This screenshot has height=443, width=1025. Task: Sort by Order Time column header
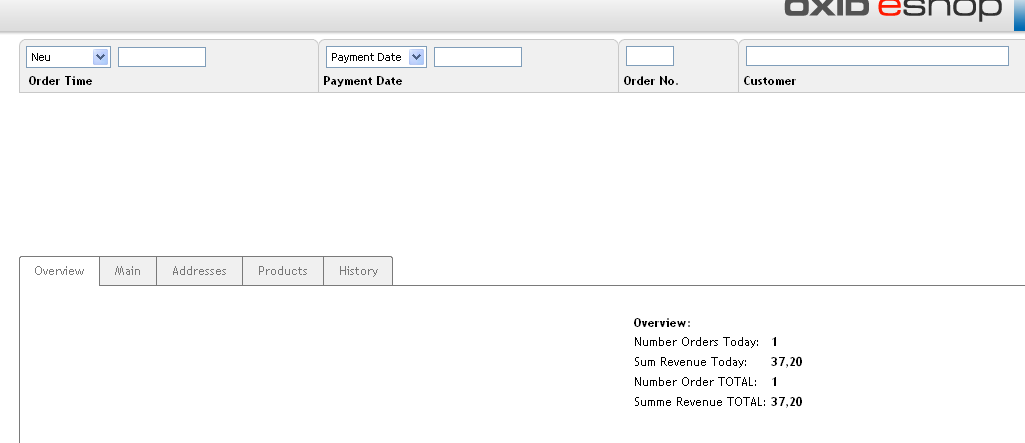(60, 81)
